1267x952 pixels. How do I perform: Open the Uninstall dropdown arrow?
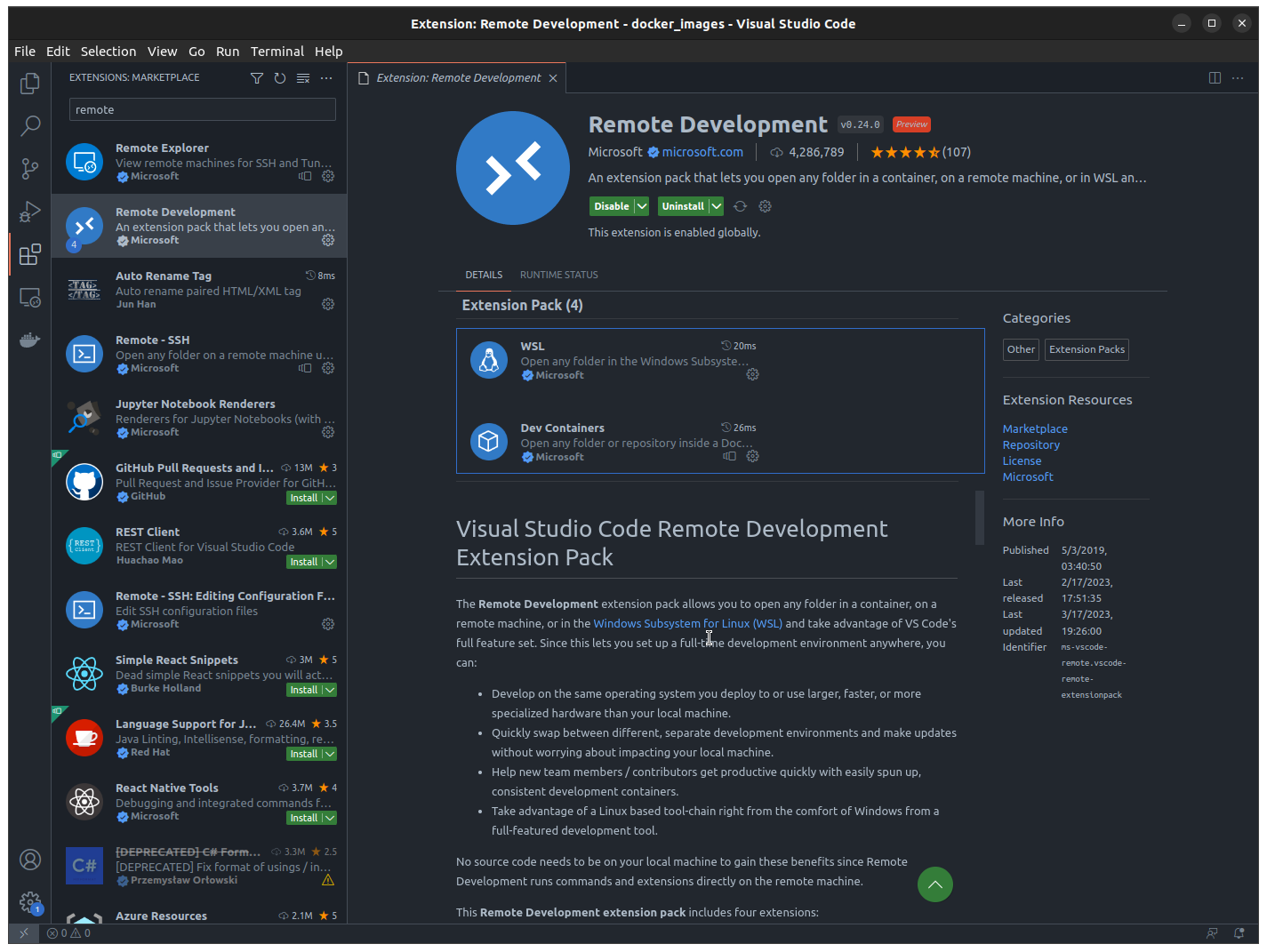pyautogui.click(x=716, y=205)
